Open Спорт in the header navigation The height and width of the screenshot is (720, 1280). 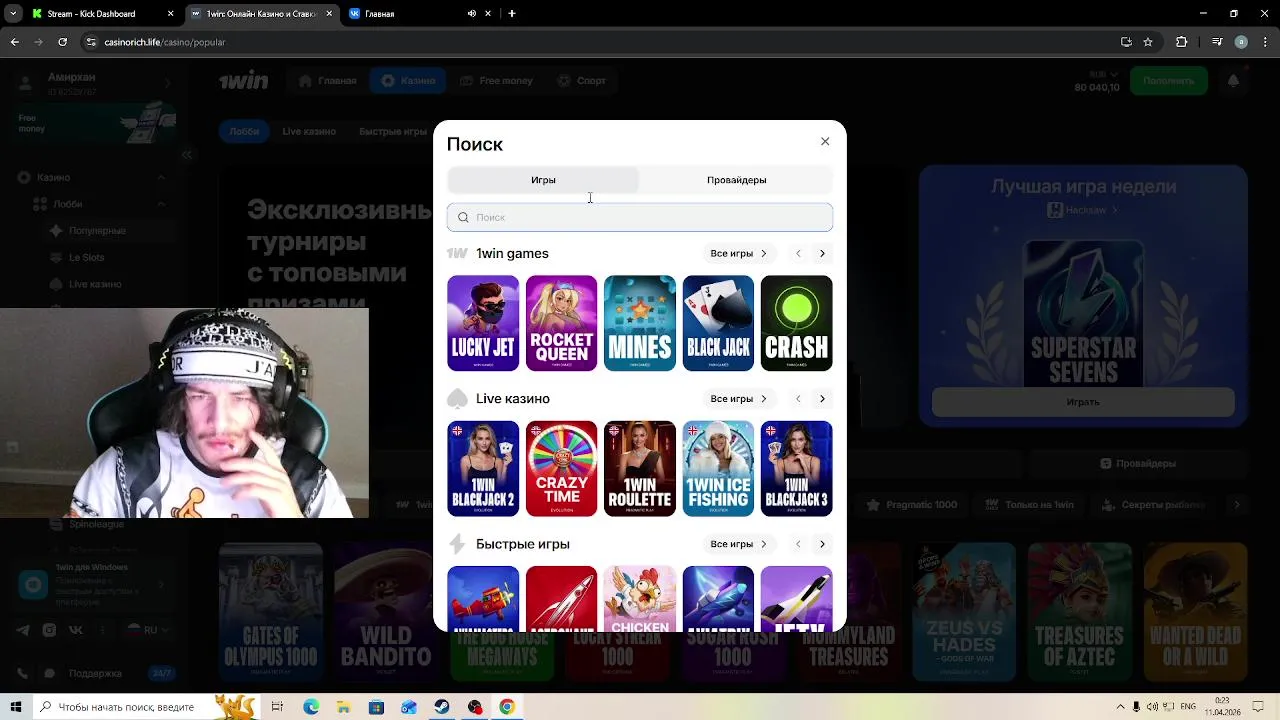pos(581,81)
